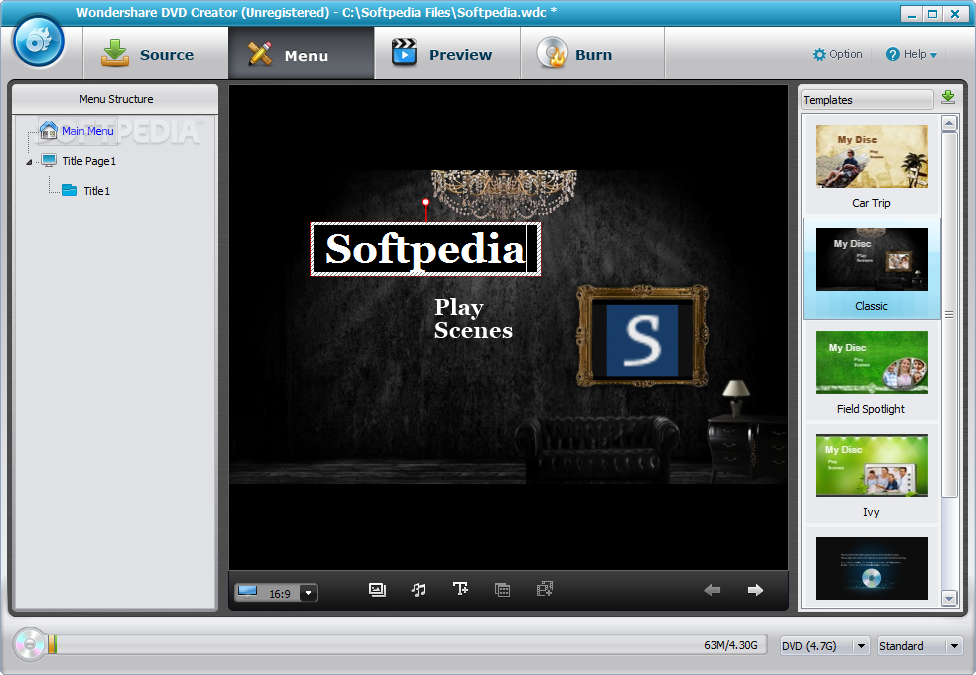Go to previous menu page arrow
976x675 pixels.
(712, 590)
